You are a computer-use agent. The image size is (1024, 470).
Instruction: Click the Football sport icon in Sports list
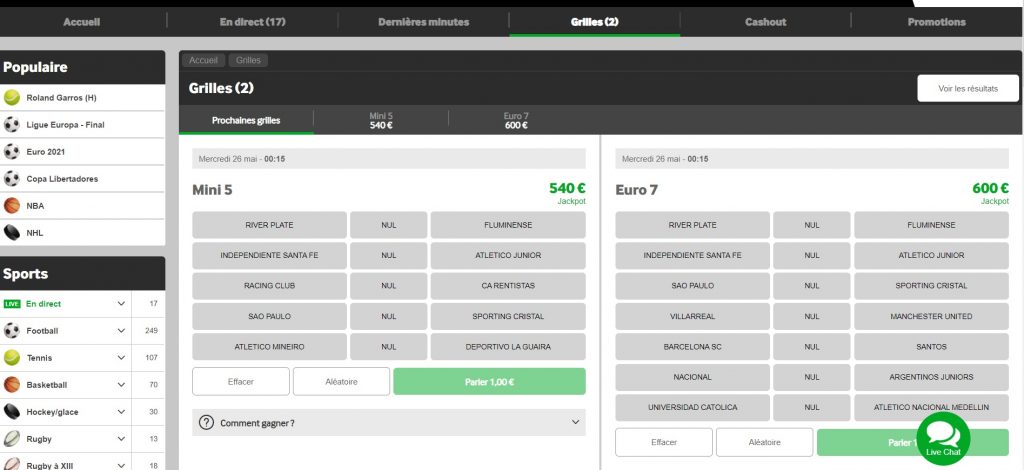click(12, 331)
